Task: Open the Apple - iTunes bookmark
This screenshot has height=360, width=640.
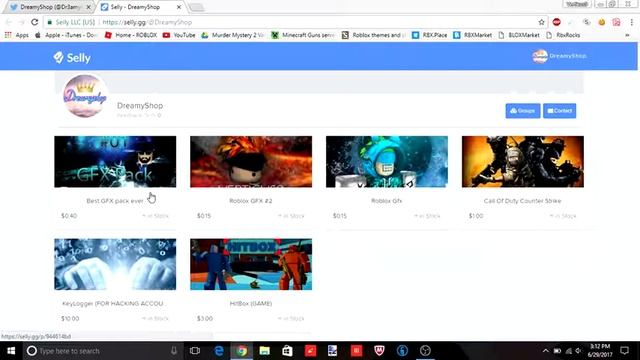Action: [x=66, y=35]
